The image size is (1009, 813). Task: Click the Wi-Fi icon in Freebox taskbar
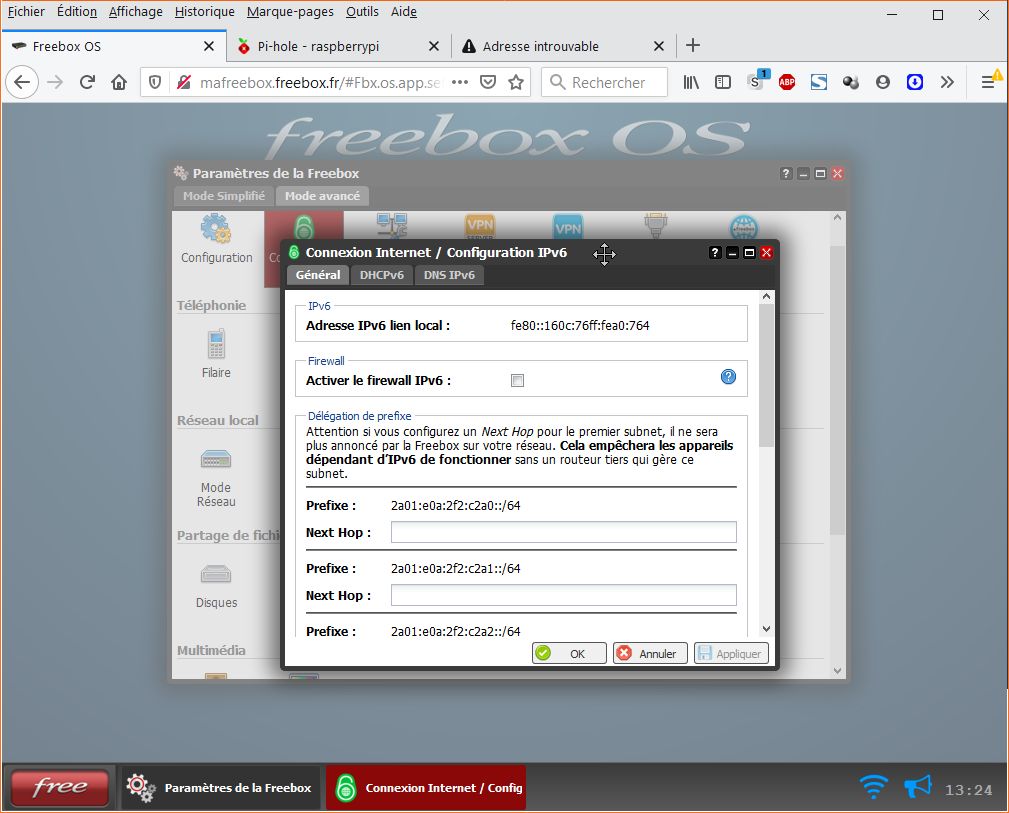[x=873, y=787]
